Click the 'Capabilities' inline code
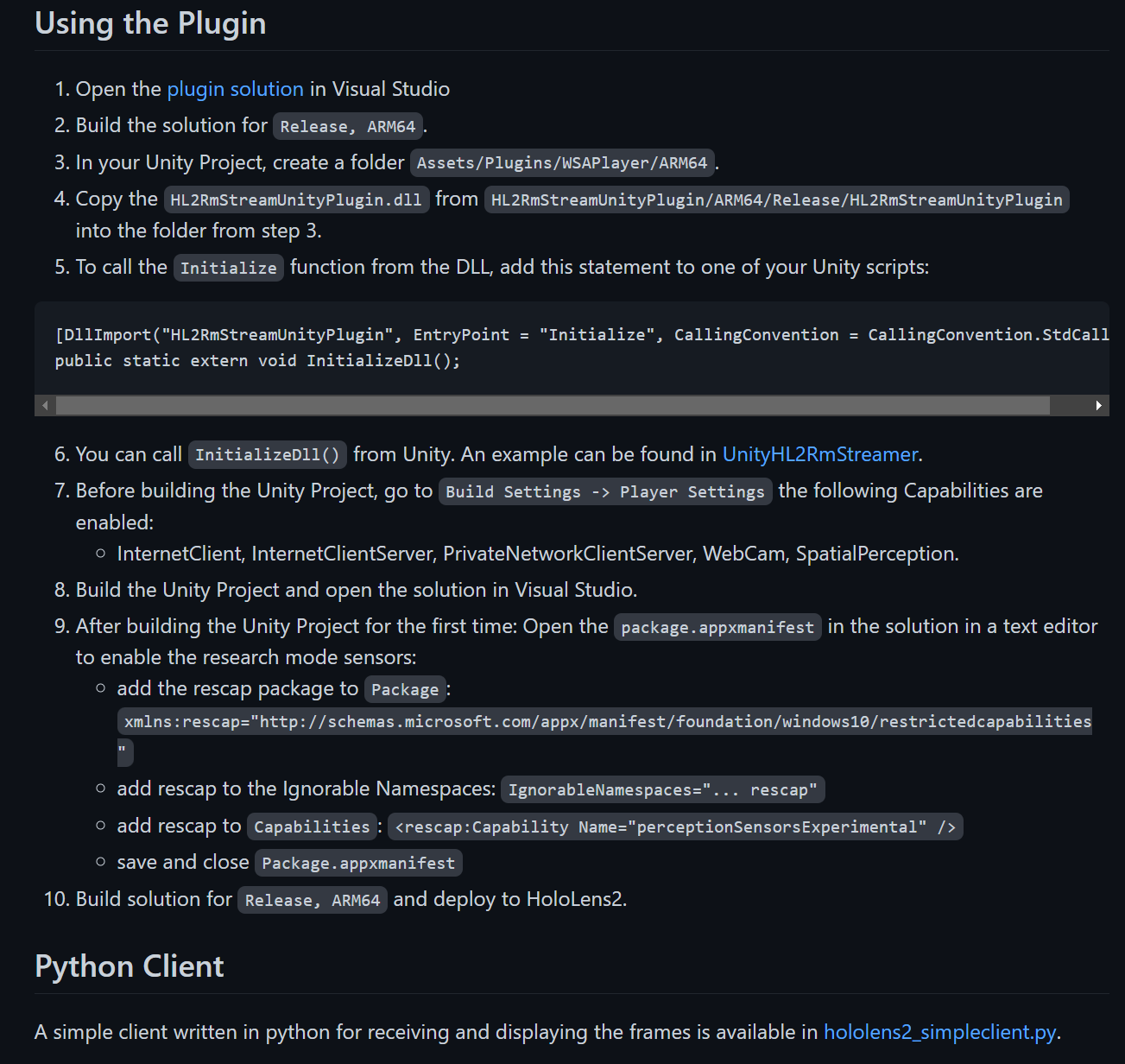This screenshot has width=1125, height=1064. pos(312,826)
